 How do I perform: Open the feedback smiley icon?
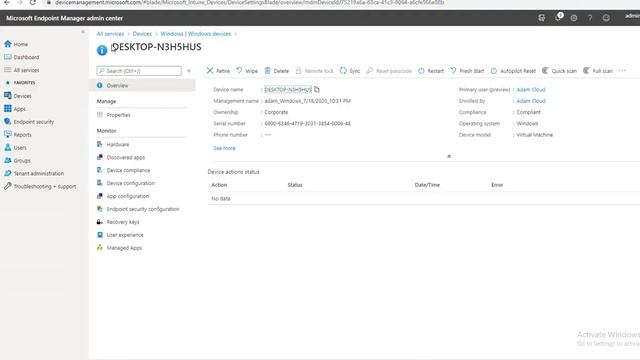(x=606, y=18)
